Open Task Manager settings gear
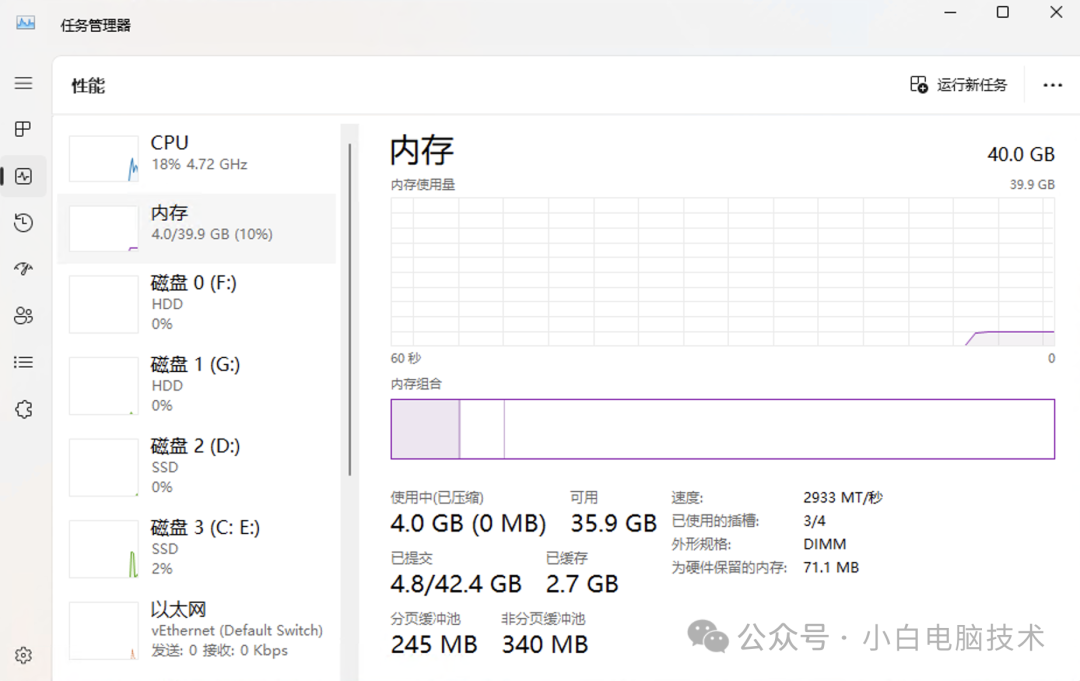 24,656
